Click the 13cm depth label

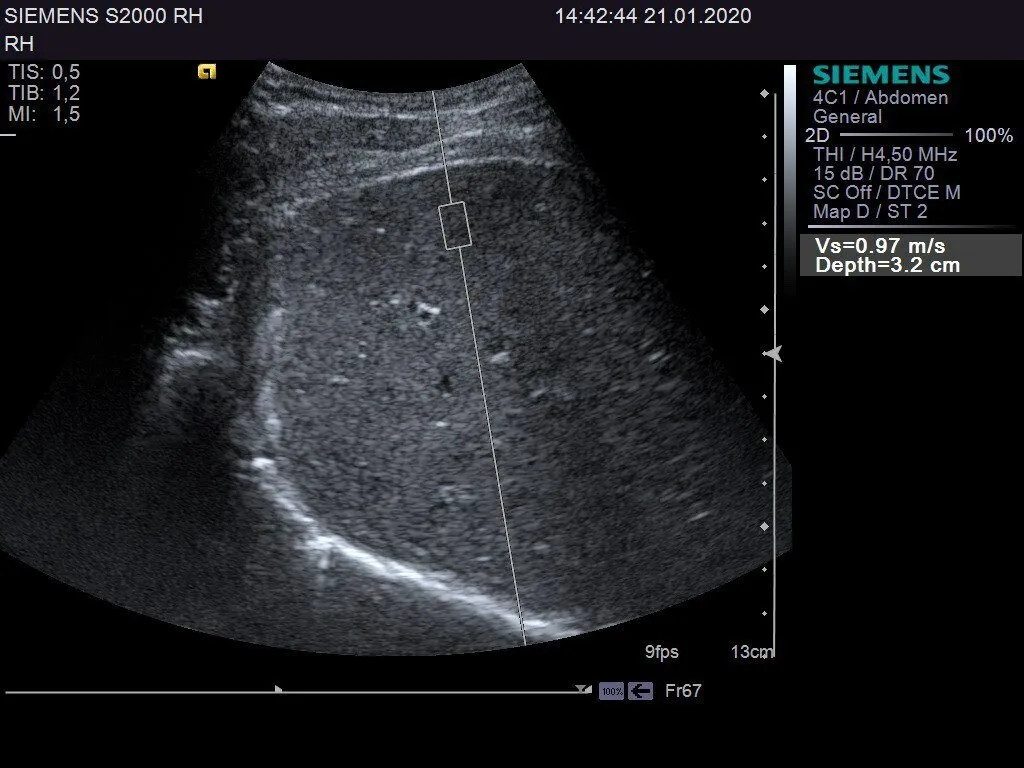(x=752, y=652)
